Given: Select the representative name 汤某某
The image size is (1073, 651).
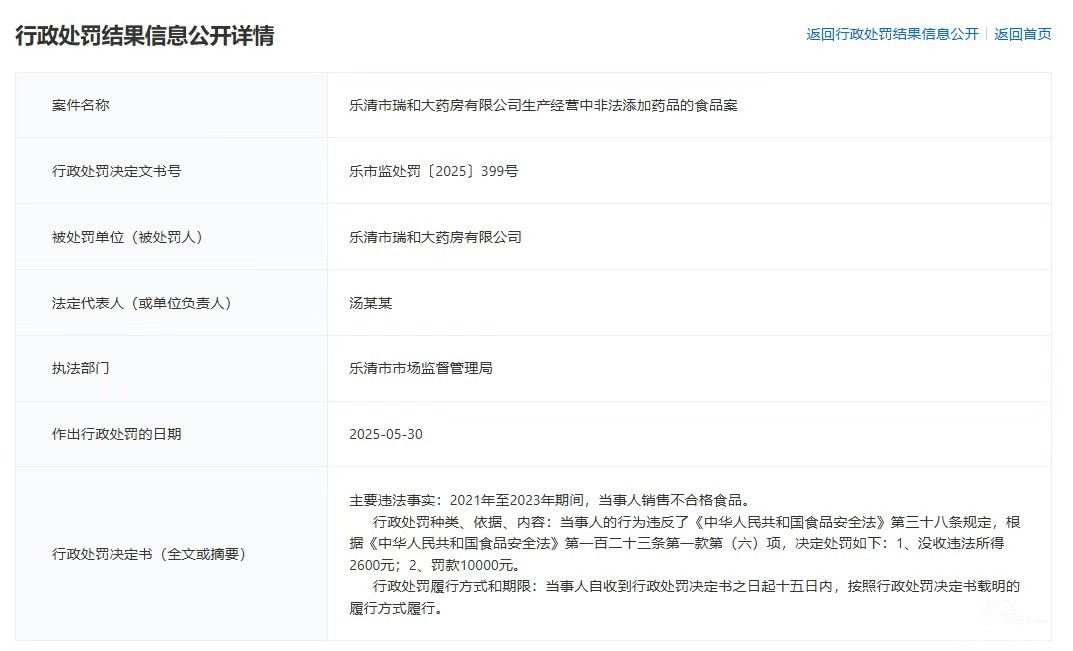Looking at the screenshot, I should pyautogui.click(x=370, y=303).
